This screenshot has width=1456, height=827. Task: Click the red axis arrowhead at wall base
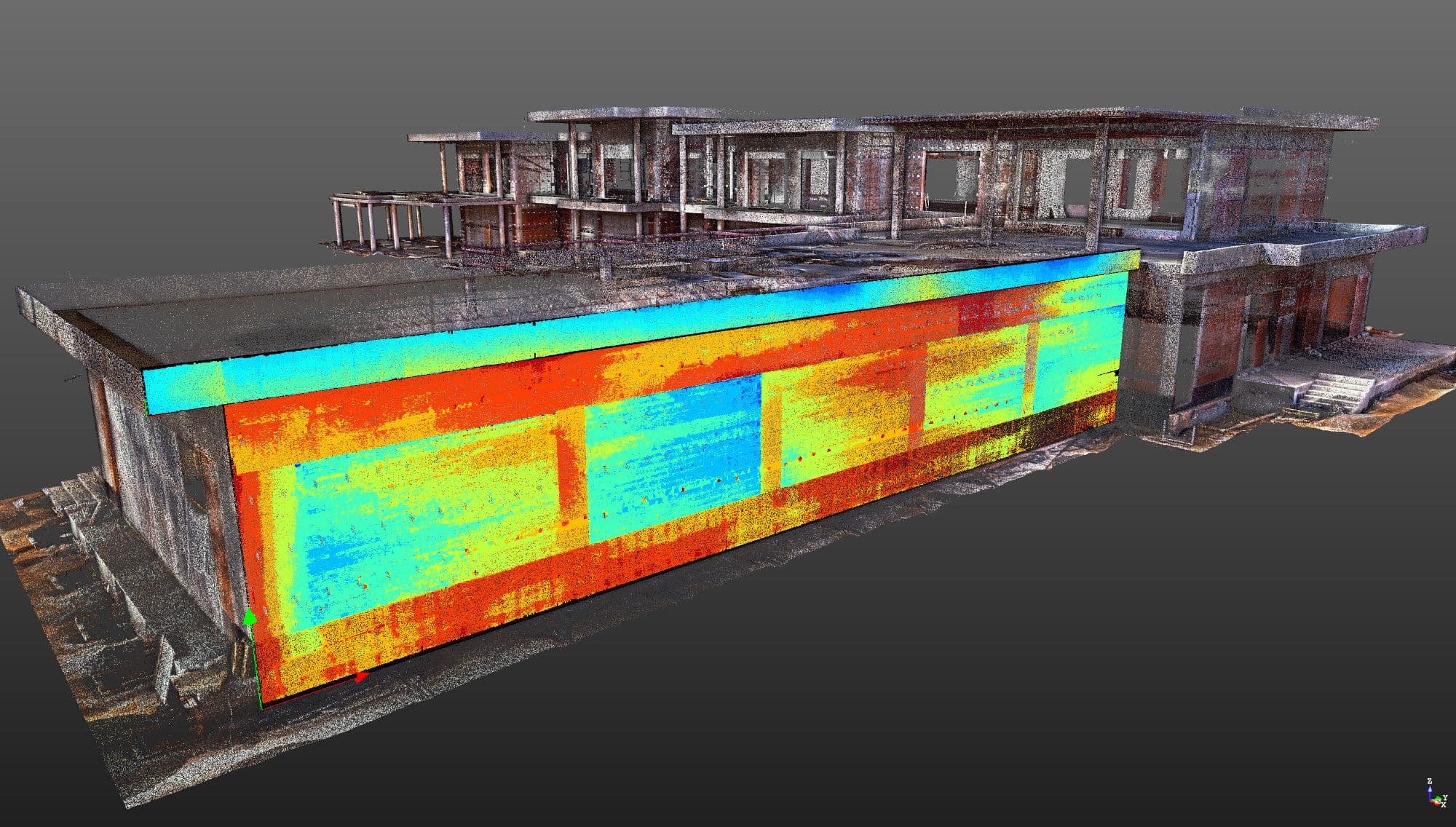[x=362, y=677]
